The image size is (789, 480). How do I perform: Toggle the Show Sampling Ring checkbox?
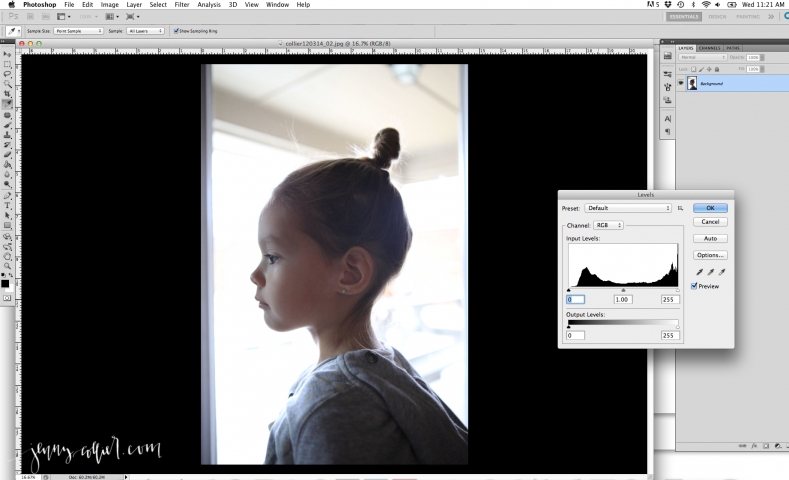pos(177,31)
